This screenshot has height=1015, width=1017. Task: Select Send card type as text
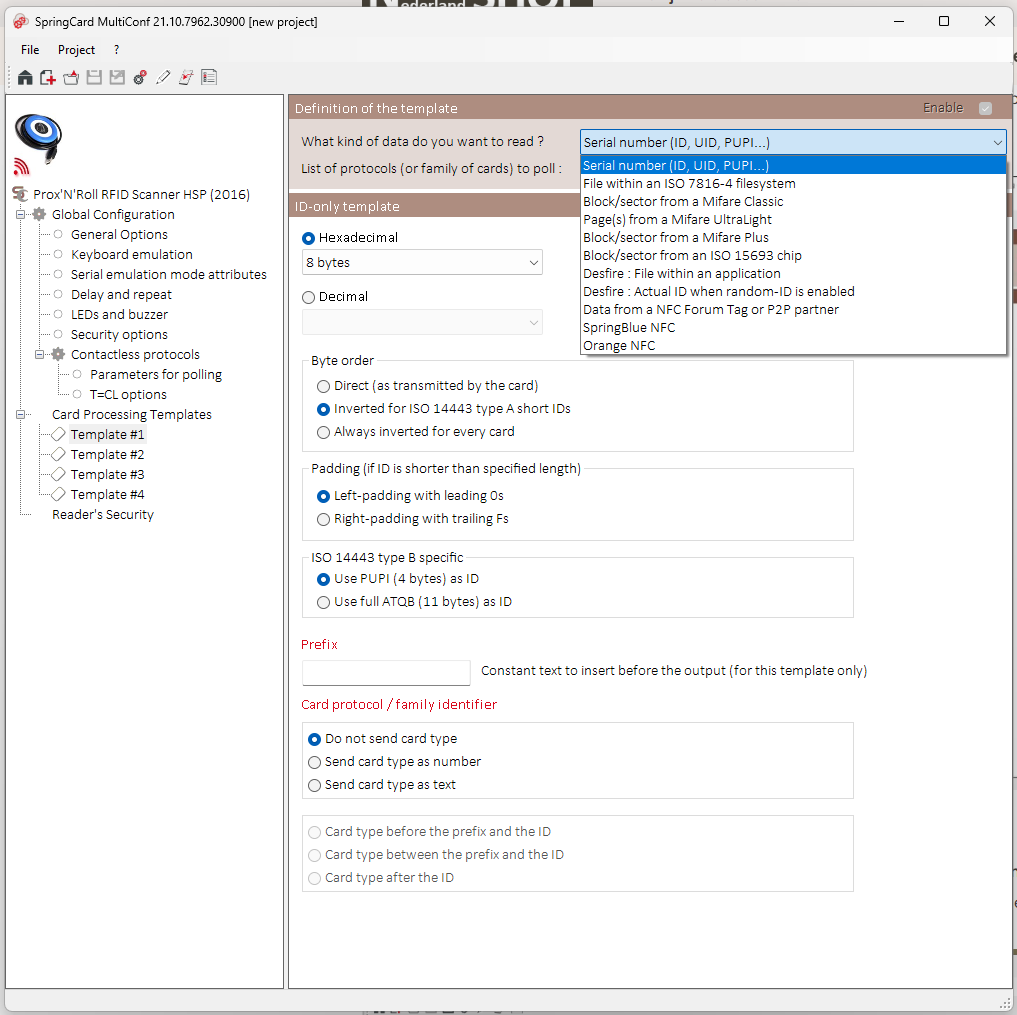(315, 785)
